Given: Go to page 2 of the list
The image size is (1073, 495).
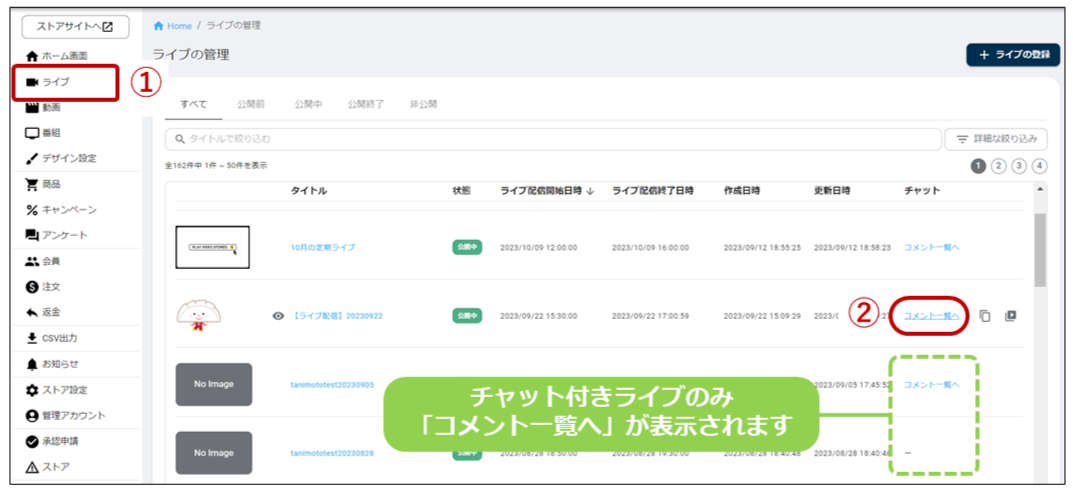Looking at the screenshot, I should pyautogui.click(x=998, y=166).
